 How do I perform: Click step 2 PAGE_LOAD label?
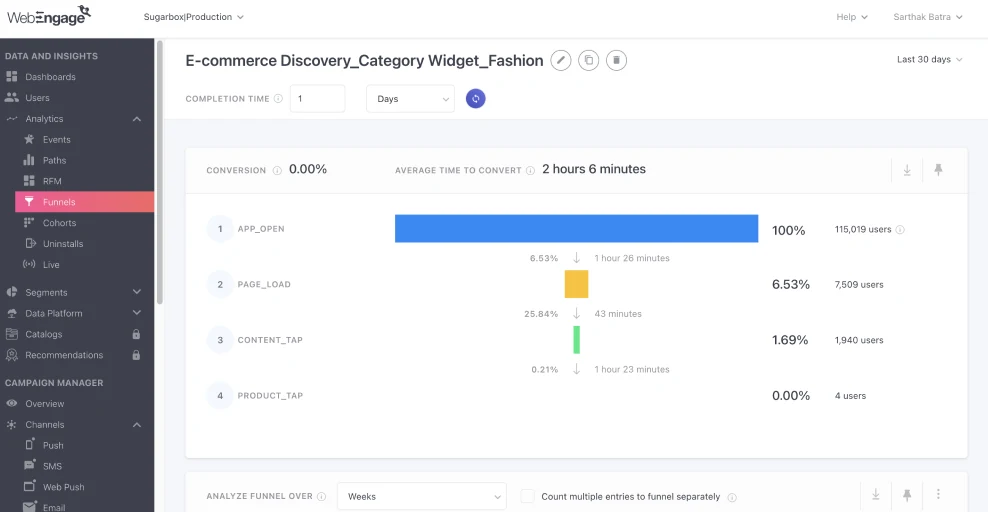tap(264, 285)
